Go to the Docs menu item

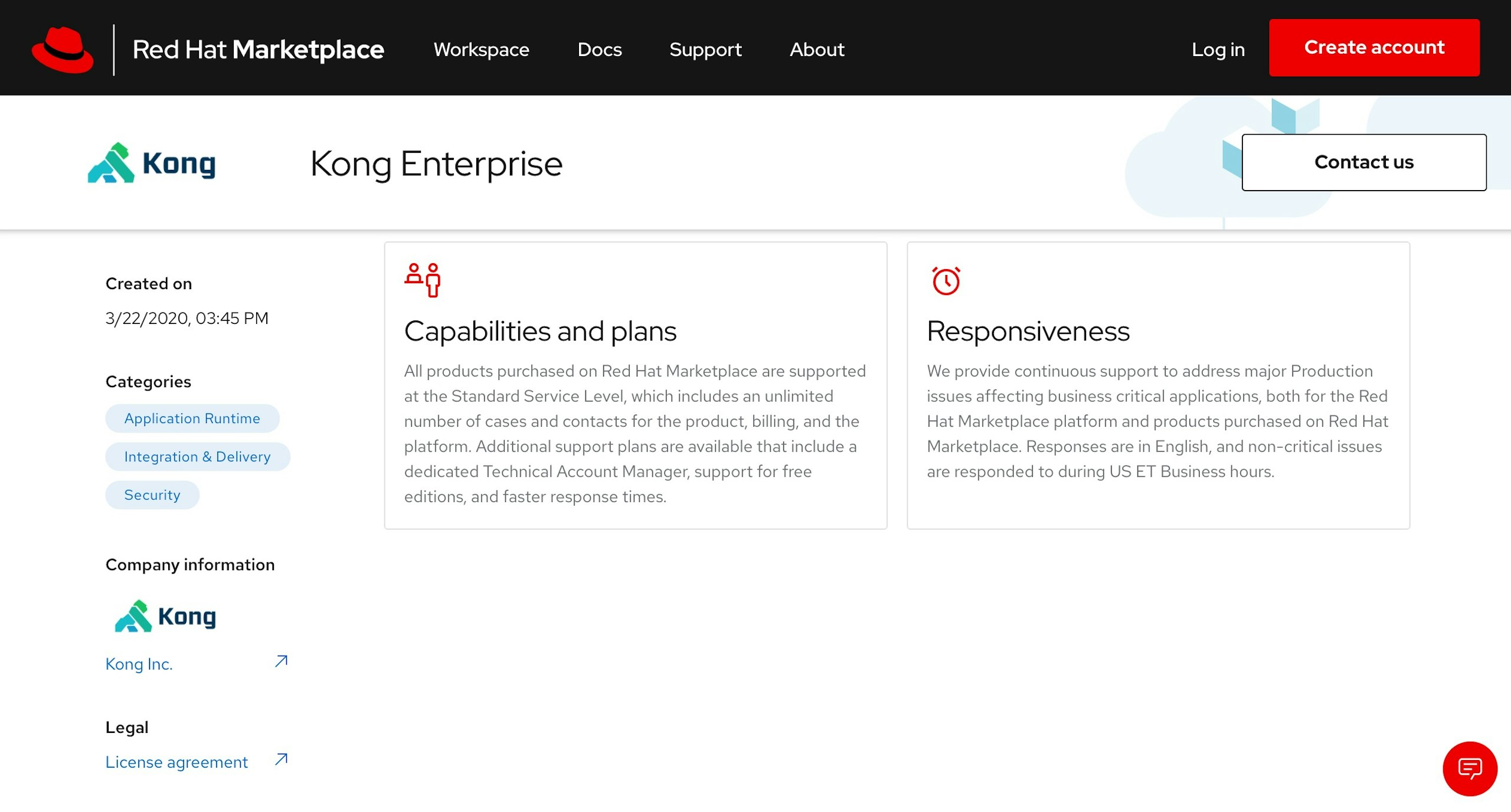[x=599, y=50]
